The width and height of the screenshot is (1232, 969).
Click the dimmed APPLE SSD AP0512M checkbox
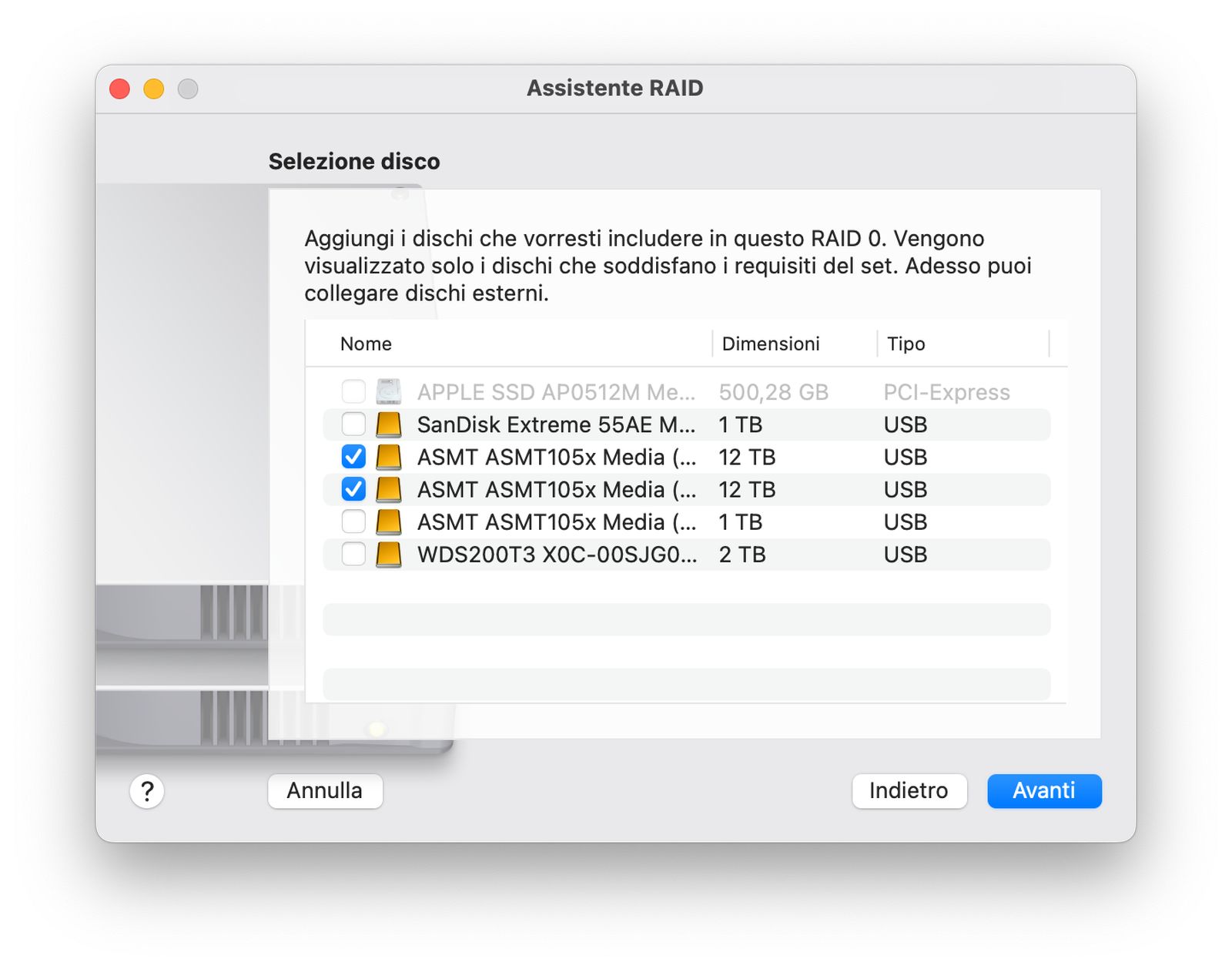pos(353,392)
